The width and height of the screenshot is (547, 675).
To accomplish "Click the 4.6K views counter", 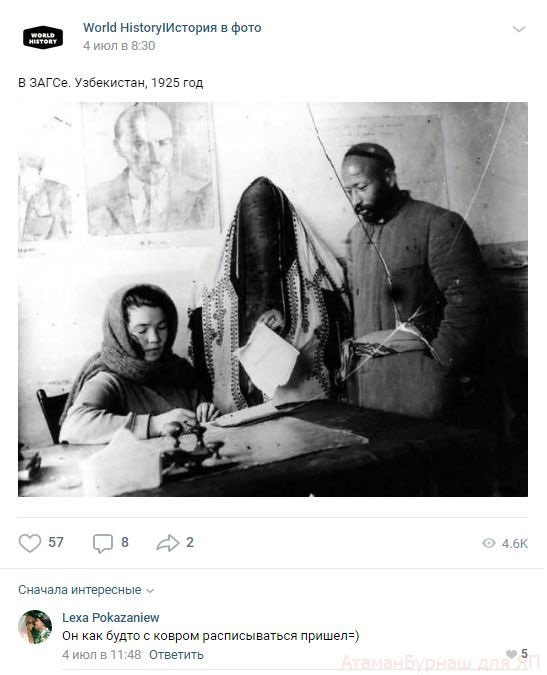I will click(515, 544).
